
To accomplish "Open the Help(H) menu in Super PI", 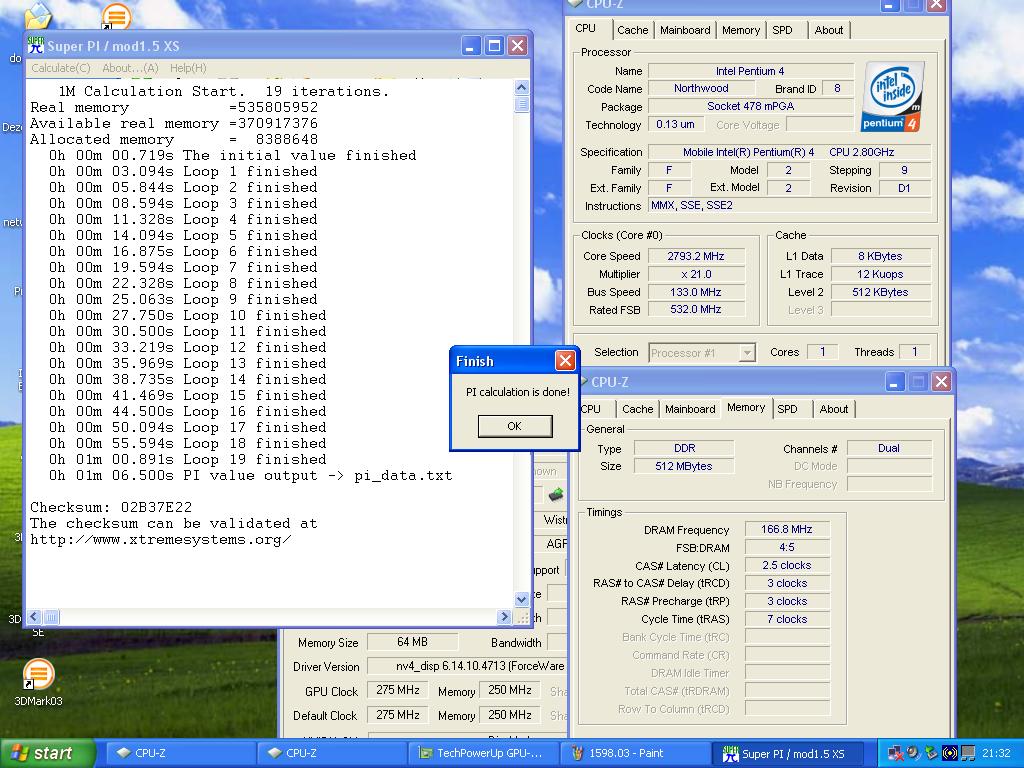I will [188, 68].
